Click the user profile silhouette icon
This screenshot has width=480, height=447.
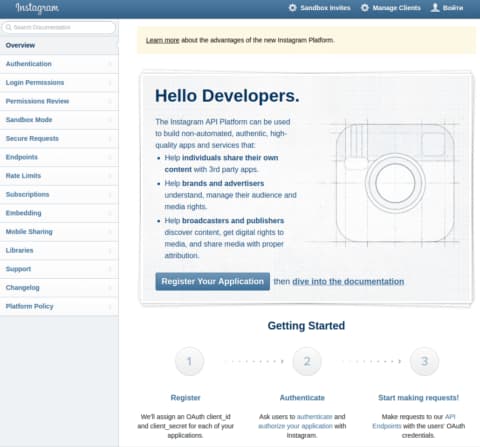[435, 8]
